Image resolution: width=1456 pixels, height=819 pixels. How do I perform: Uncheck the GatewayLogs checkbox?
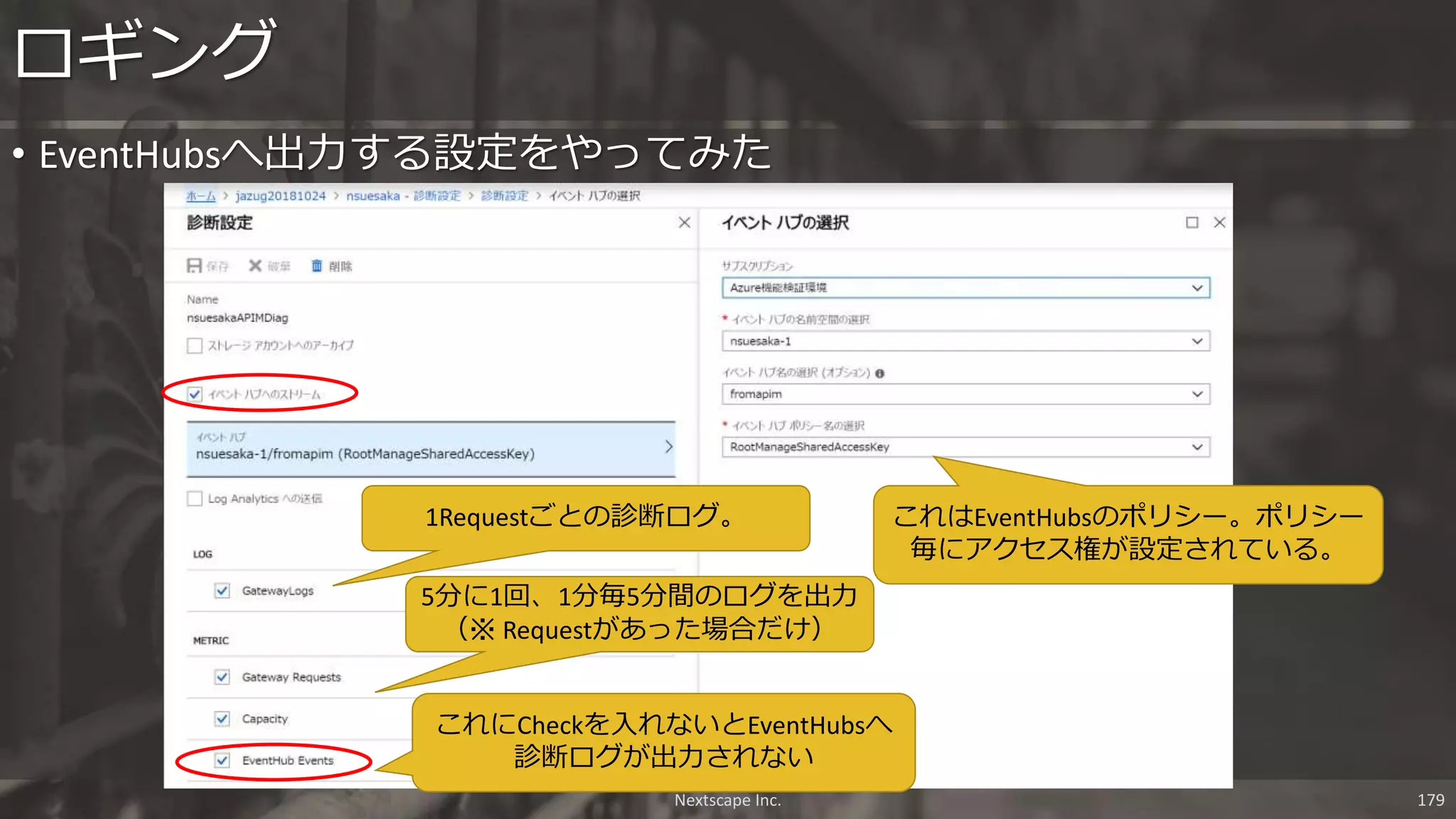(x=223, y=591)
